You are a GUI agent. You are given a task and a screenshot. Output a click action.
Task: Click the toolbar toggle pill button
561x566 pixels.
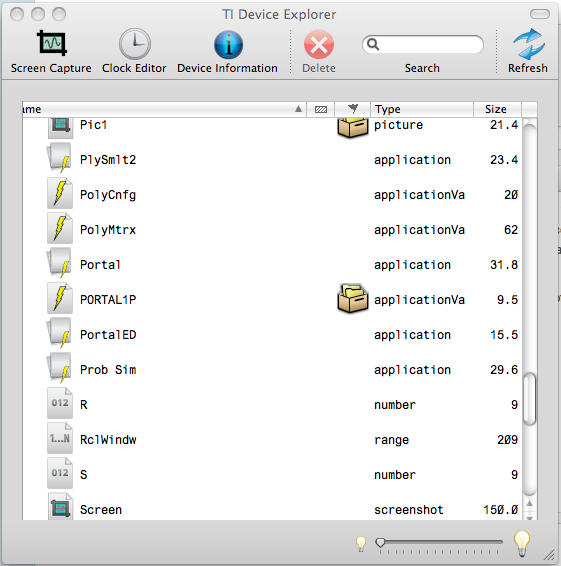coord(540,14)
